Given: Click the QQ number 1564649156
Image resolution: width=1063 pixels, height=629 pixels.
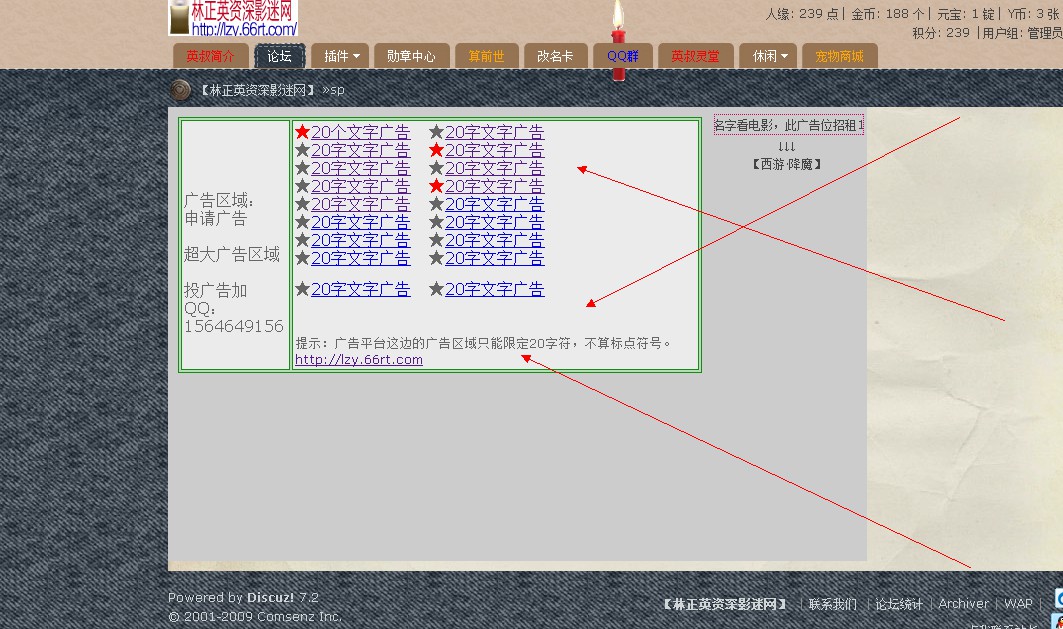Looking at the screenshot, I should [234, 326].
